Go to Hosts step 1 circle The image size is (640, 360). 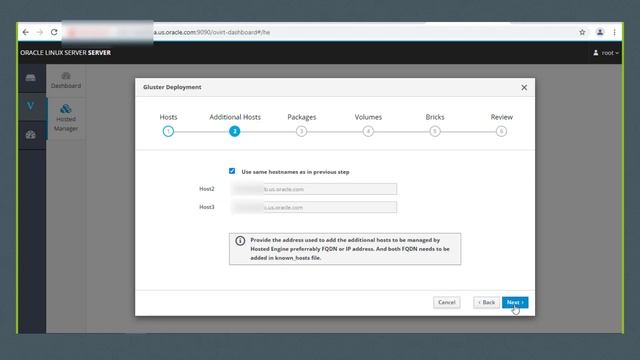tap(168, 131)
